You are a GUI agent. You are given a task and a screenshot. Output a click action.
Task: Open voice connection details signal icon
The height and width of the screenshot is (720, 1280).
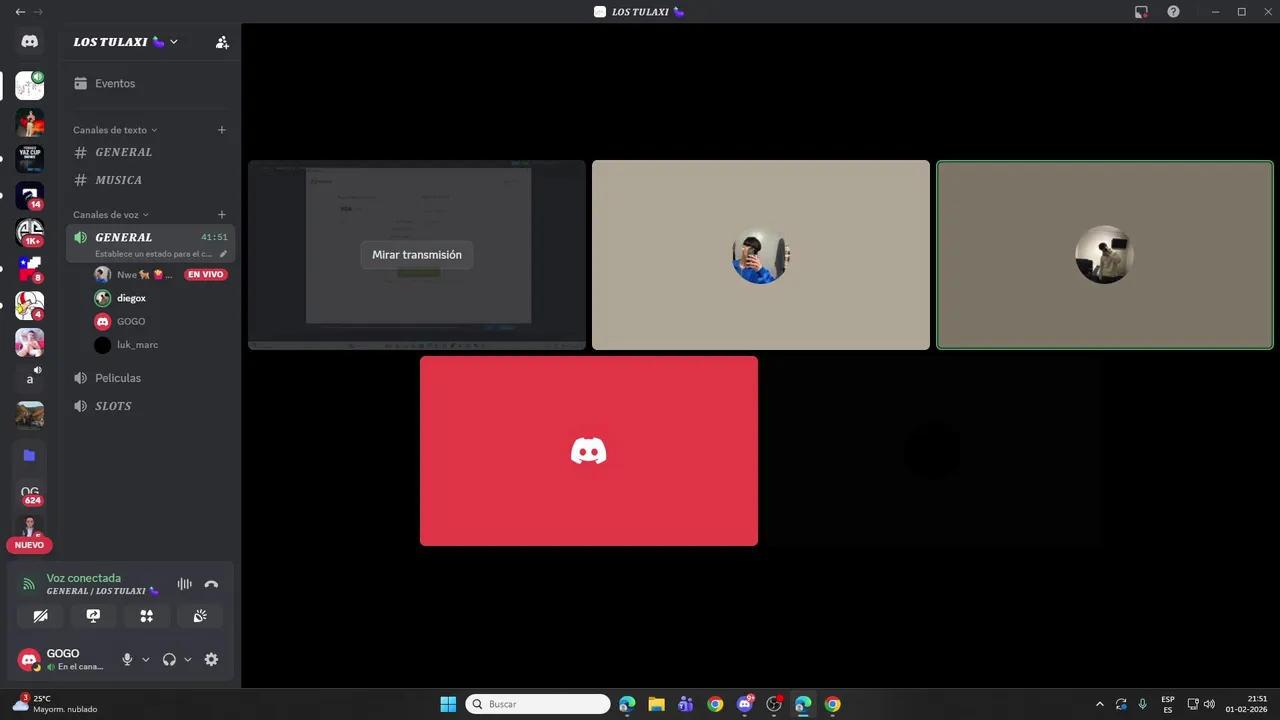[x=29, y=584]
